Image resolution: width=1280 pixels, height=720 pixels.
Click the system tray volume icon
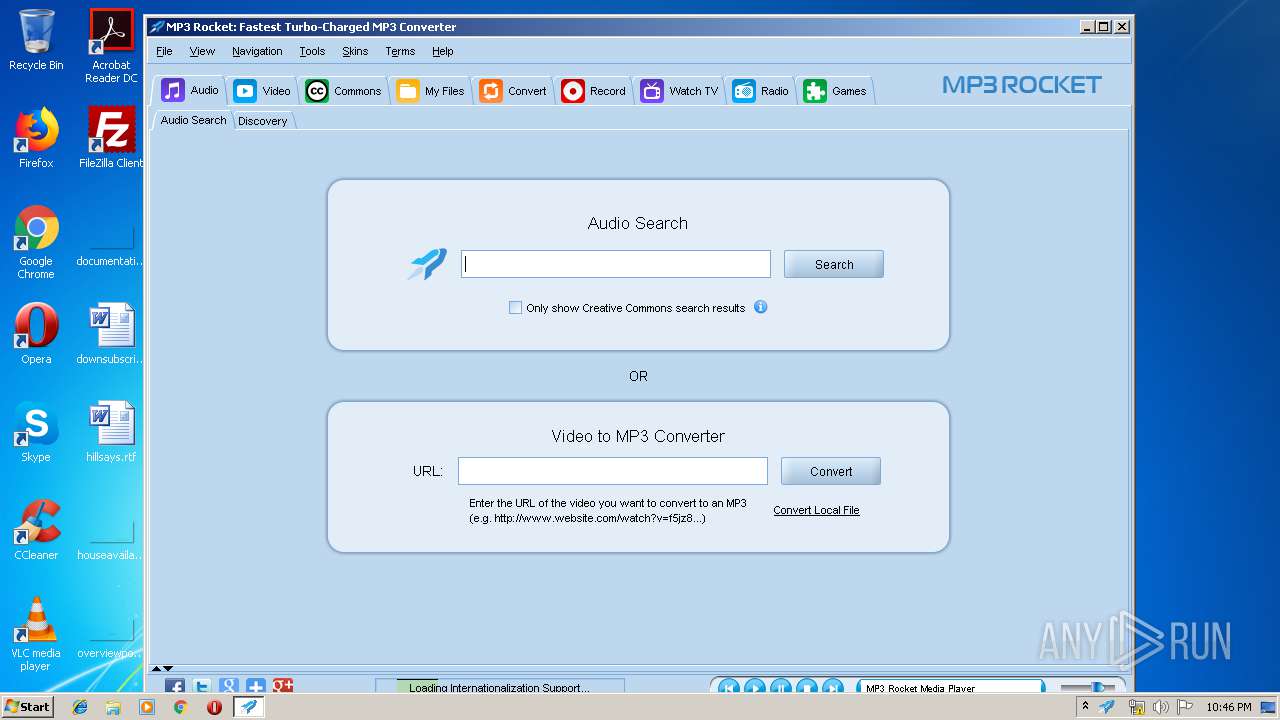[1160, 707]
